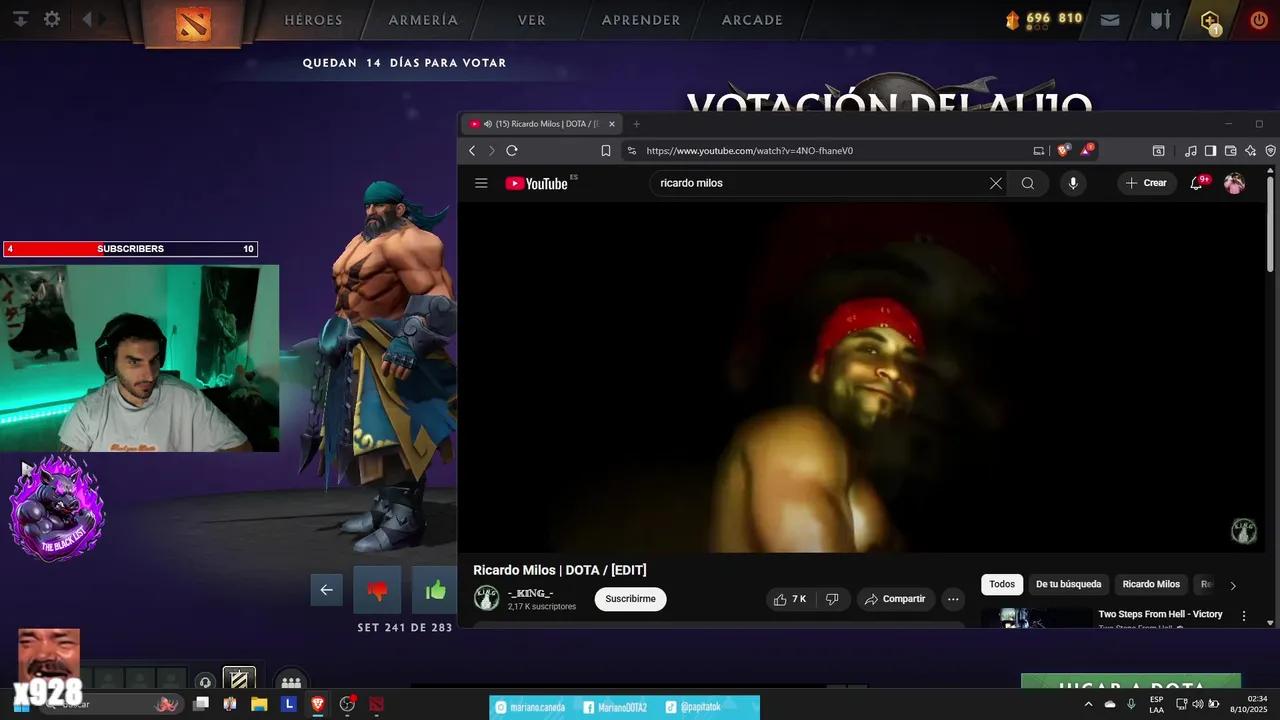Click the Dota 2 logo home button

(193, 22)
